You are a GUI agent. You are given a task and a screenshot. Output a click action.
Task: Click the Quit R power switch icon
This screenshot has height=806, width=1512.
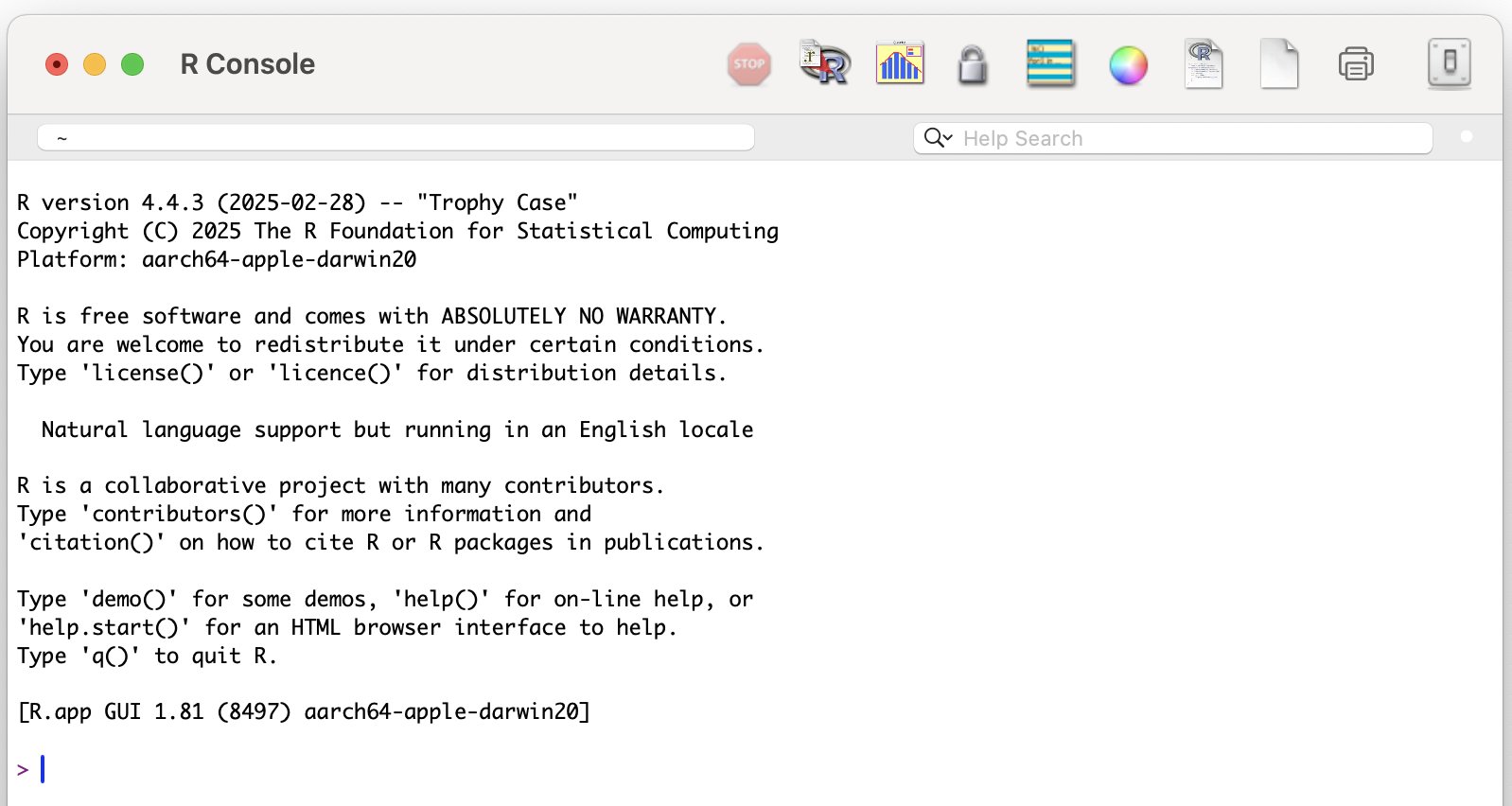click(1450, 64)
